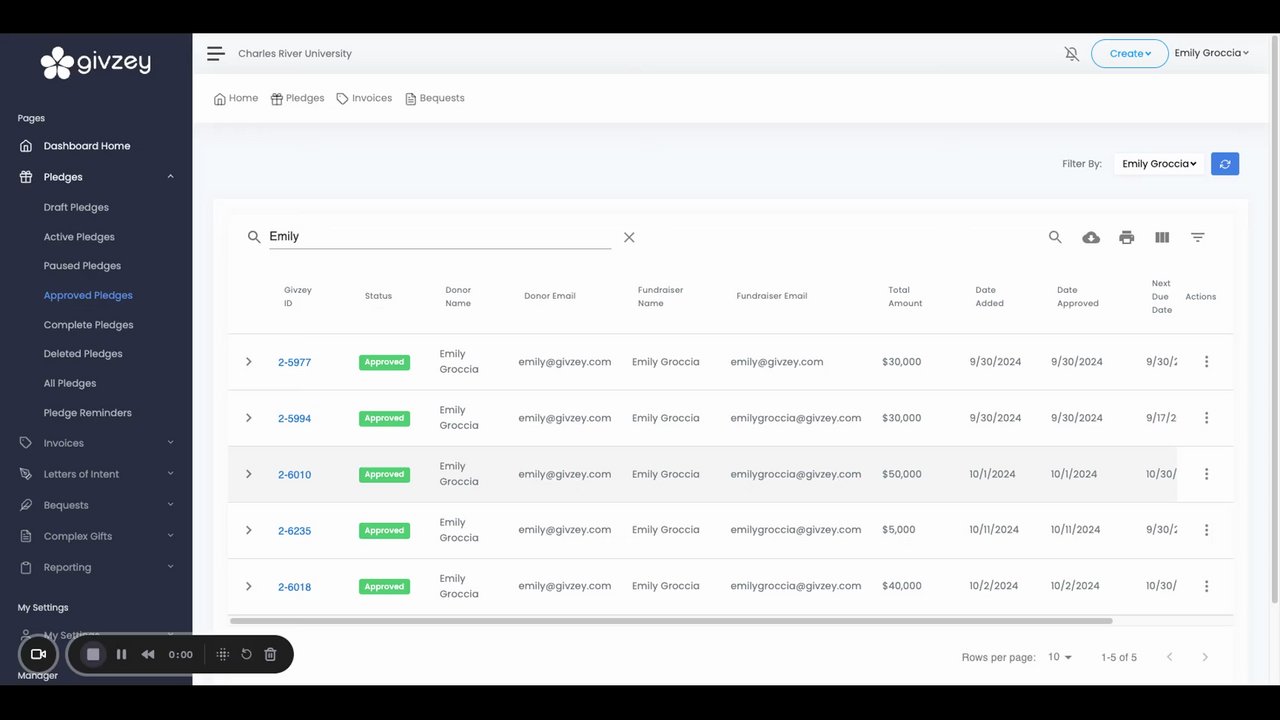Open the filter table icon
Image resolution: width=1280 pixels, height=720 pixels.
[1197, 237]
